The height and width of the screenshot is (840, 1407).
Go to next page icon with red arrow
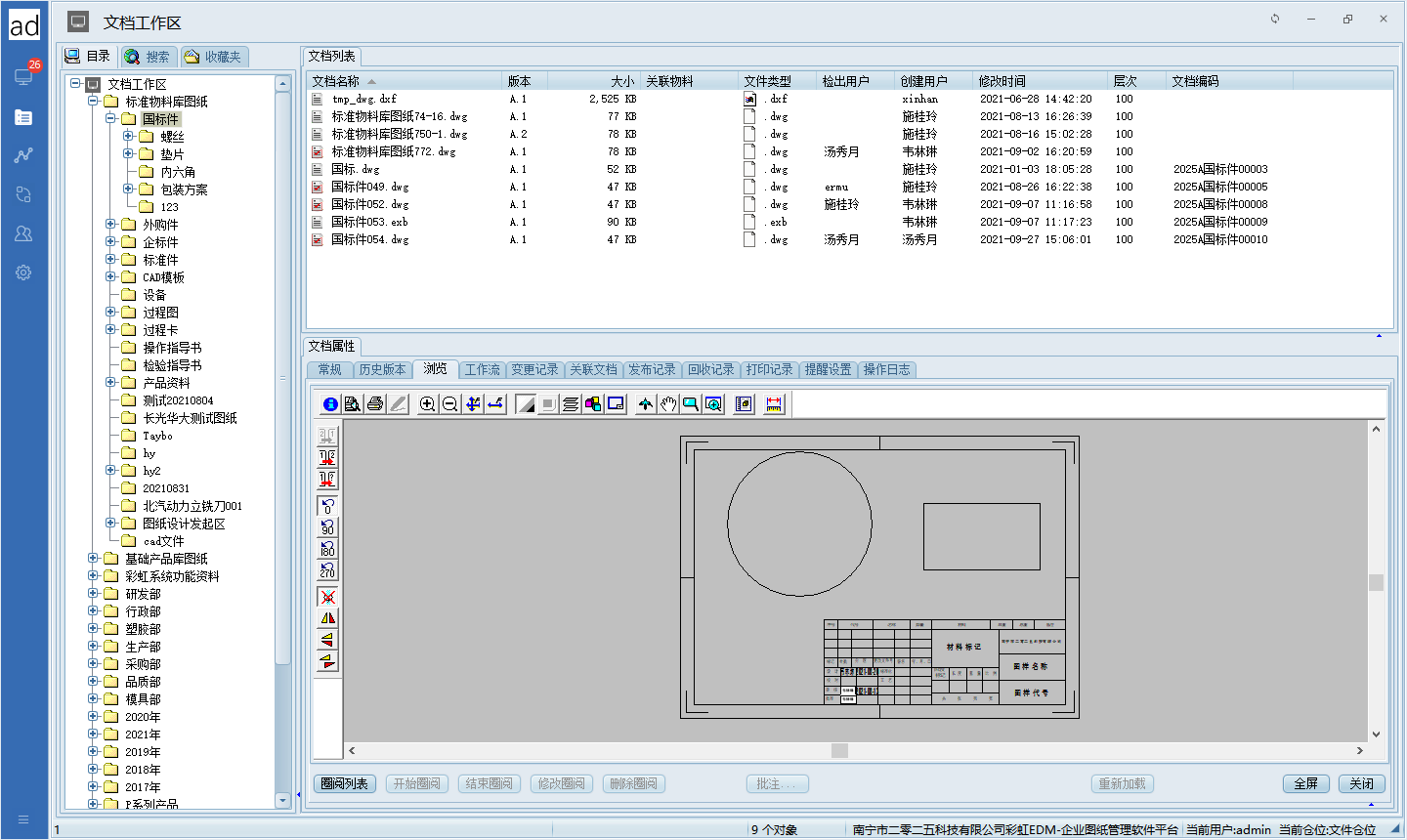tap(327, 457)
